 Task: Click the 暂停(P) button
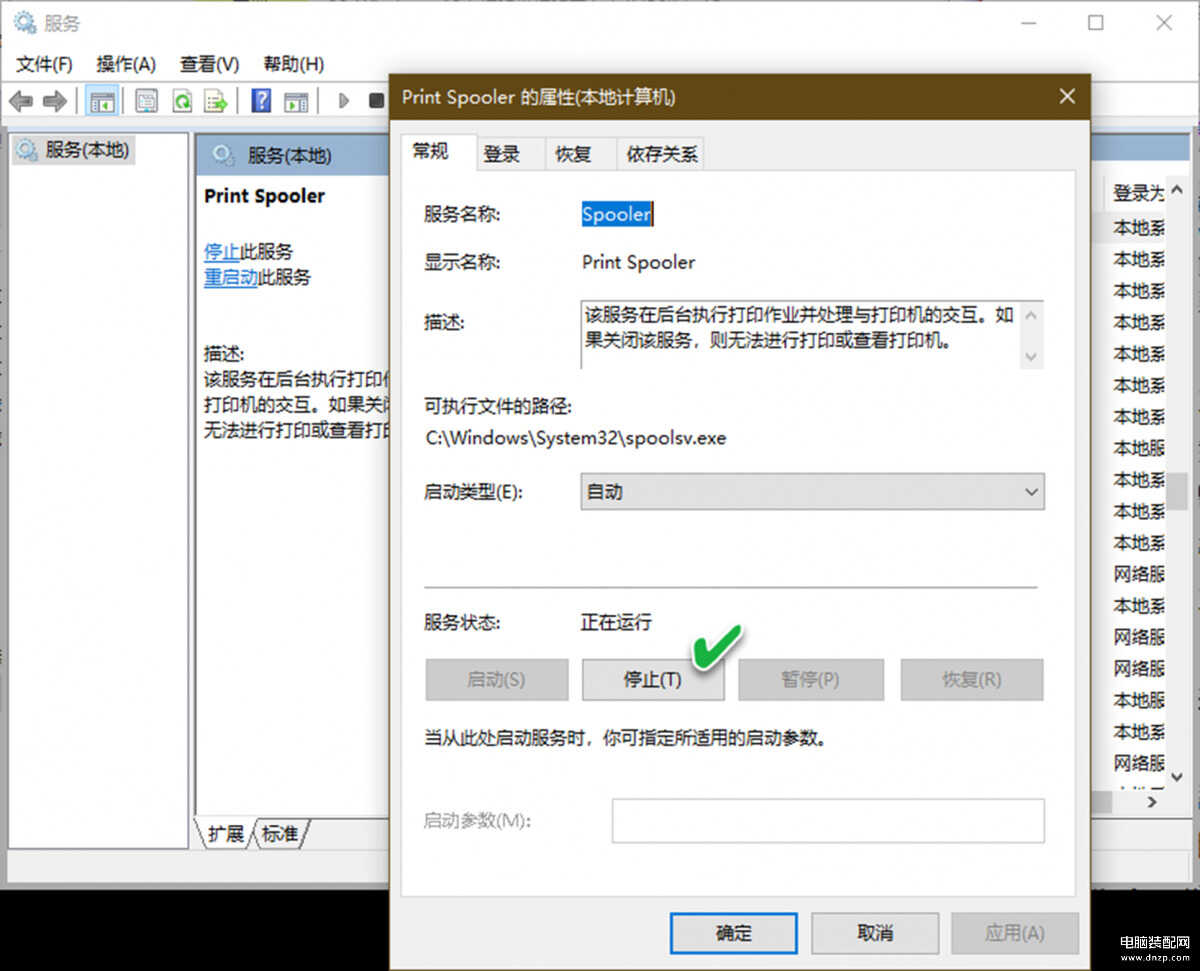click(811, 679)
